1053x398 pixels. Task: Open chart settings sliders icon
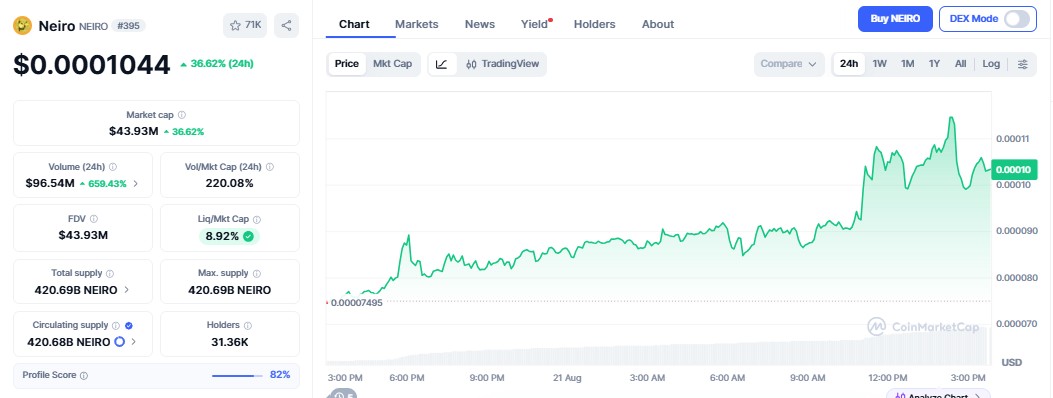[1023, 64]
